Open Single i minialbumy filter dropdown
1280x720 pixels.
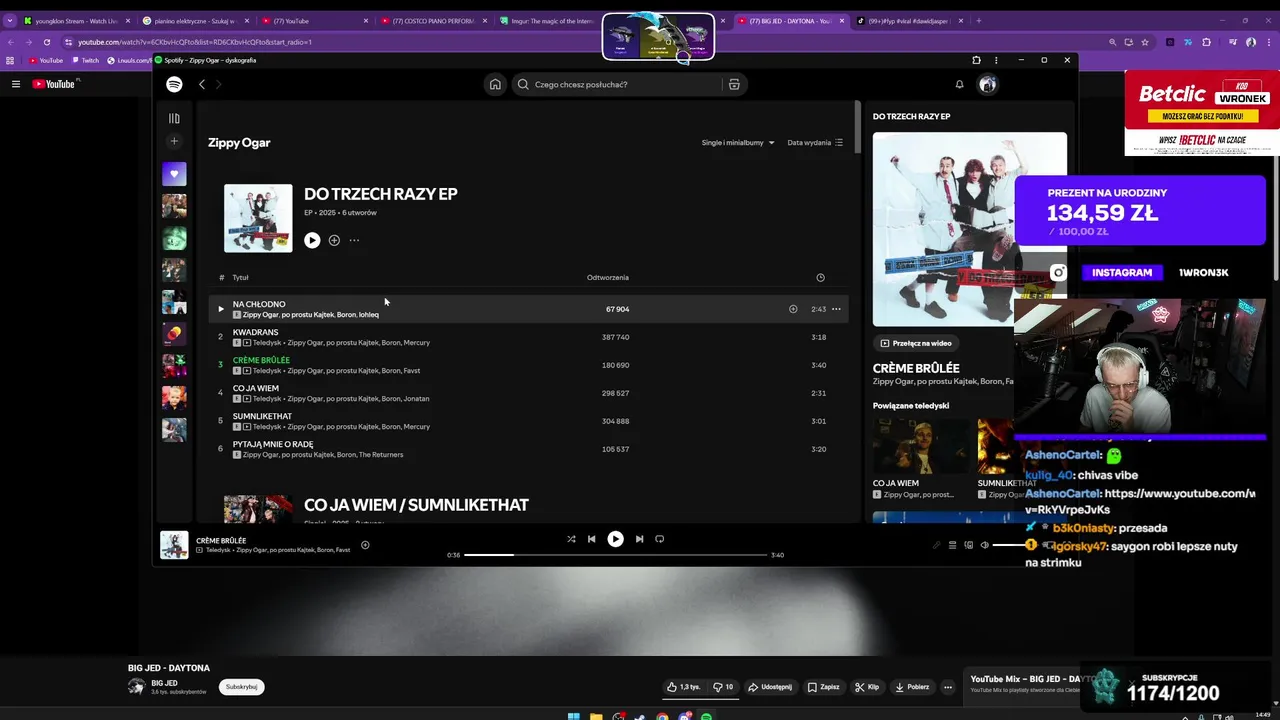[x=738, y=143]
